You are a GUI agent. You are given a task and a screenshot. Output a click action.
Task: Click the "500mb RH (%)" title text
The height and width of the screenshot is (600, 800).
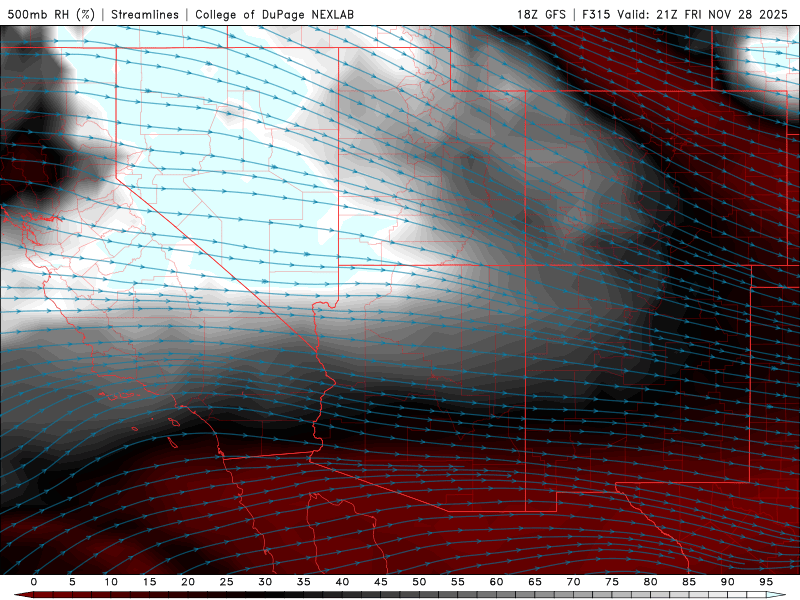(x=51, y=14)
